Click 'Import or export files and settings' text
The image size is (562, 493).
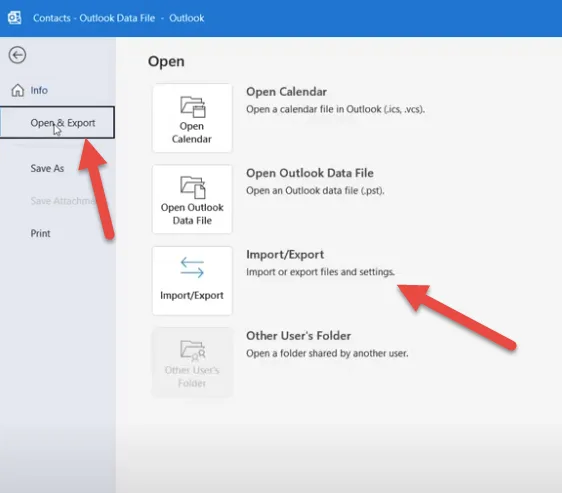click(x=320, y=272)
